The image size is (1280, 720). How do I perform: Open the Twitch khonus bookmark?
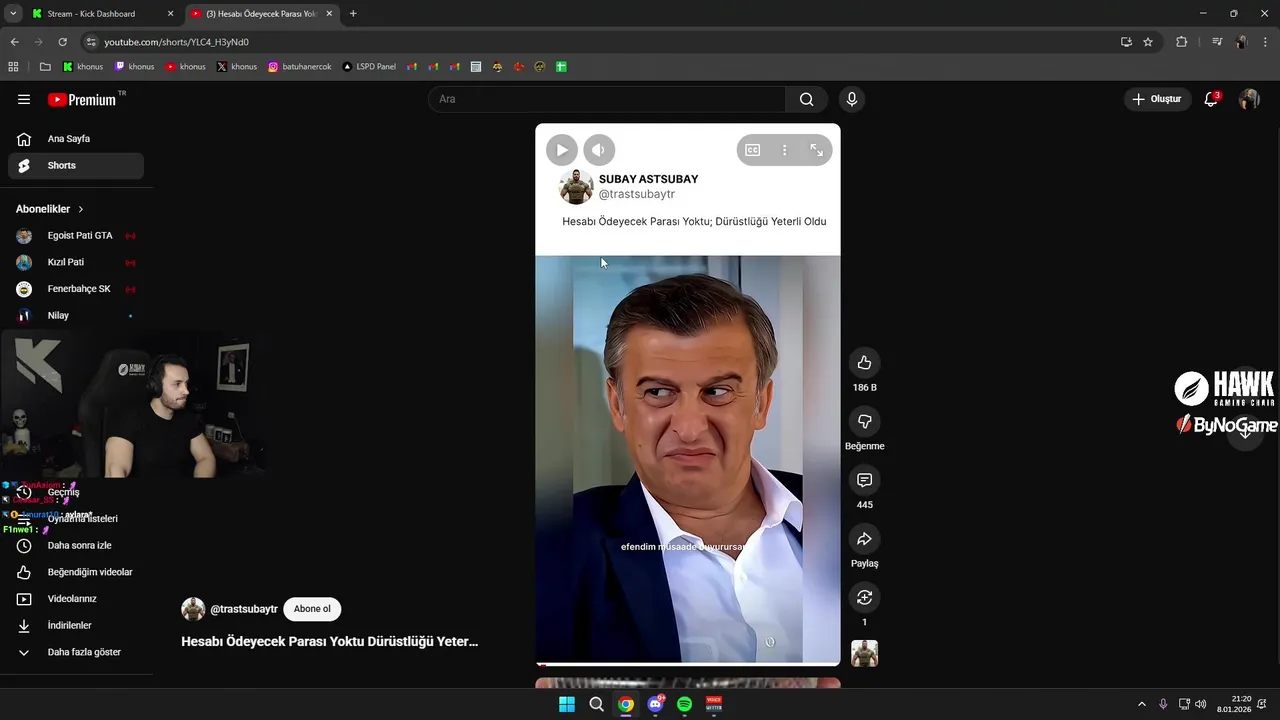[134, 67]
